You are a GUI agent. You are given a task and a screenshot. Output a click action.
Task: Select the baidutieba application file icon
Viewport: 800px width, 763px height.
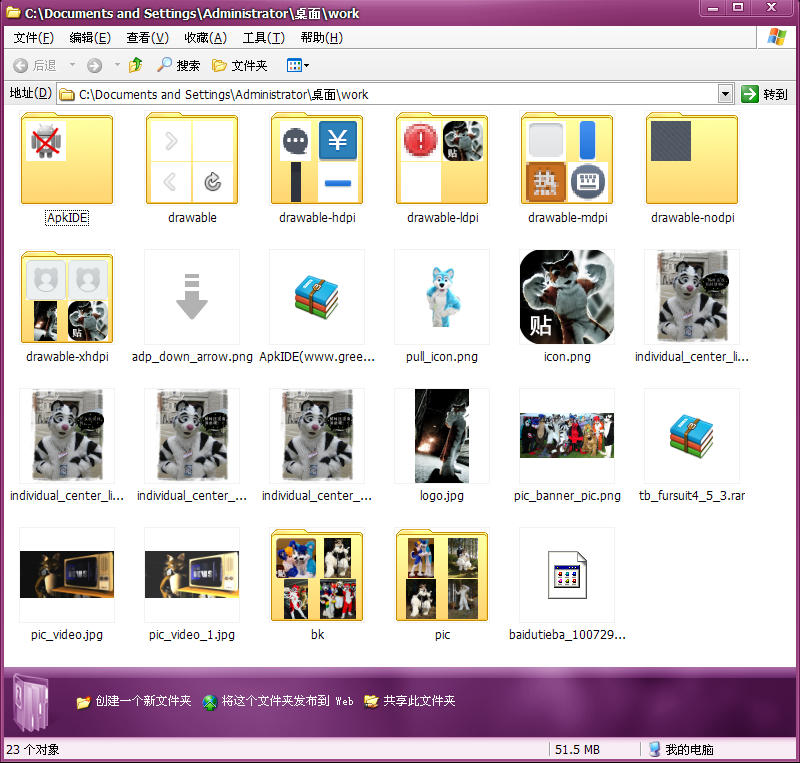[567, 575]
